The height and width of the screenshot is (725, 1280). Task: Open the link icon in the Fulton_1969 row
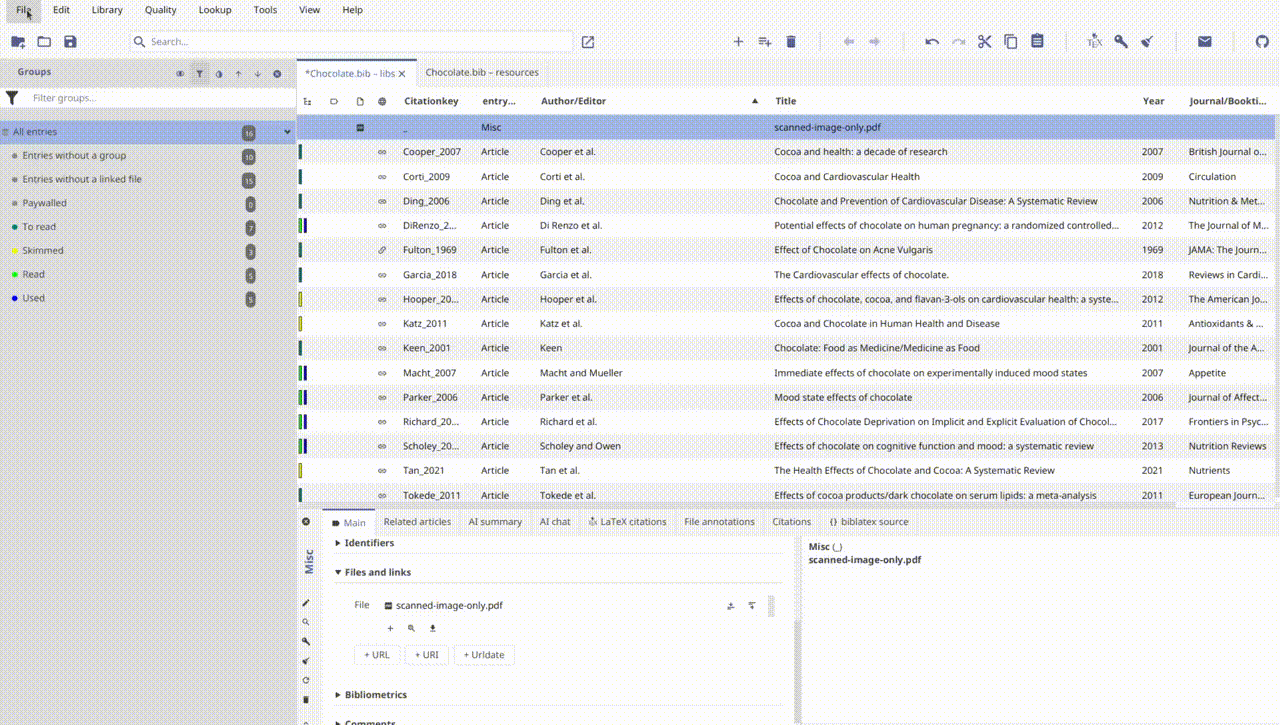coord(382,250)
